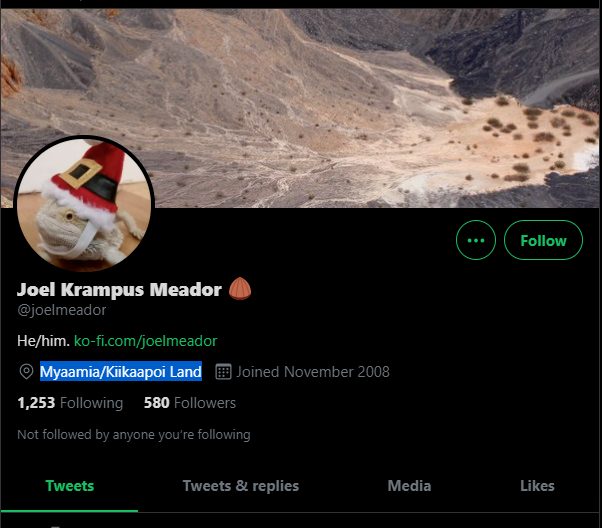This screenshot has height=528, width=602.
Task: Open the lizard profile picture
Action: point(84,204)
